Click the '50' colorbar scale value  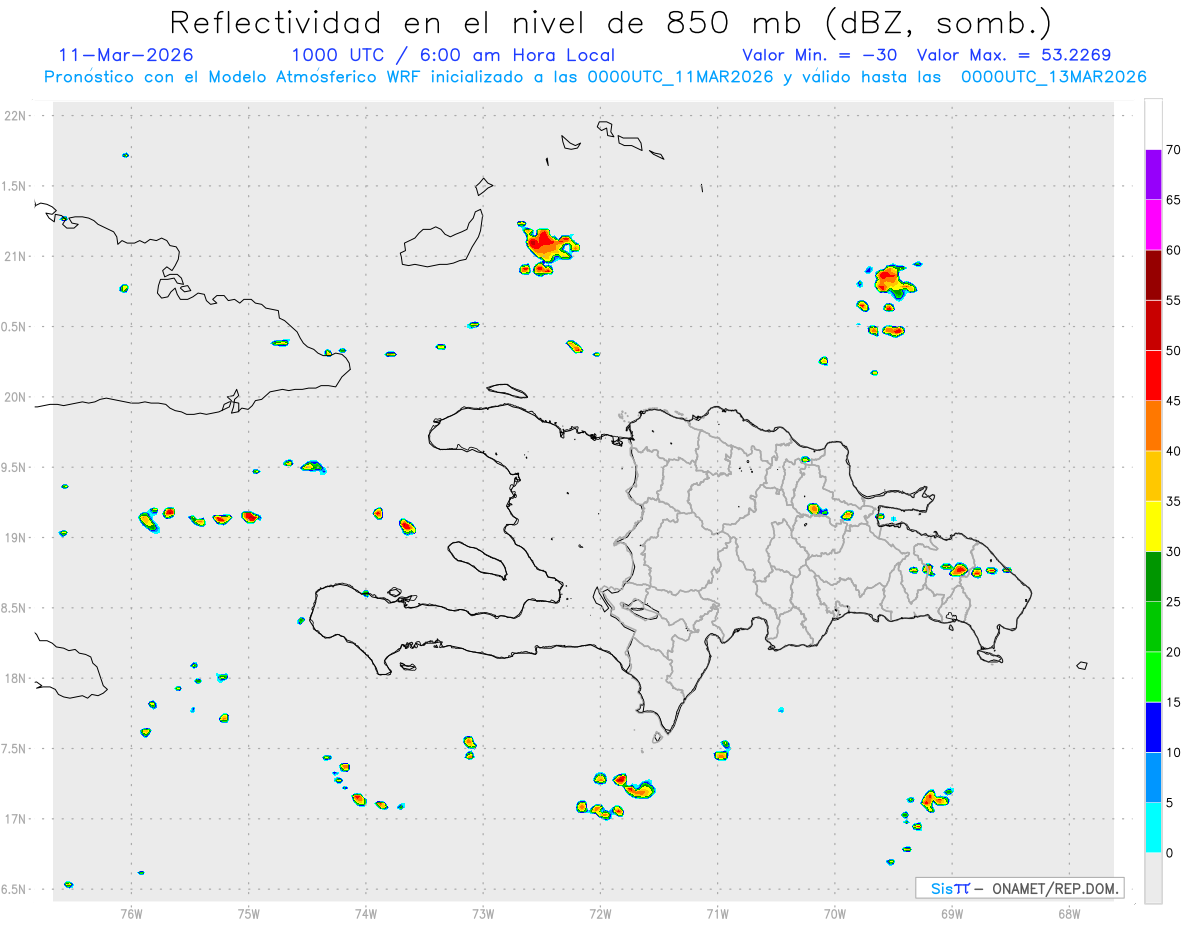point(1174,351)
